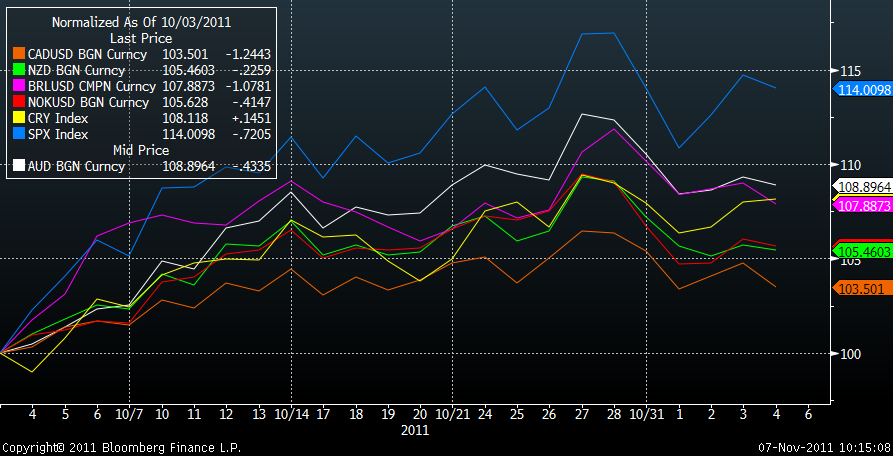The image size is (893, 456).
Task: Click the Normalized As Of 10/03/2011 title
Action: point(141,23)
